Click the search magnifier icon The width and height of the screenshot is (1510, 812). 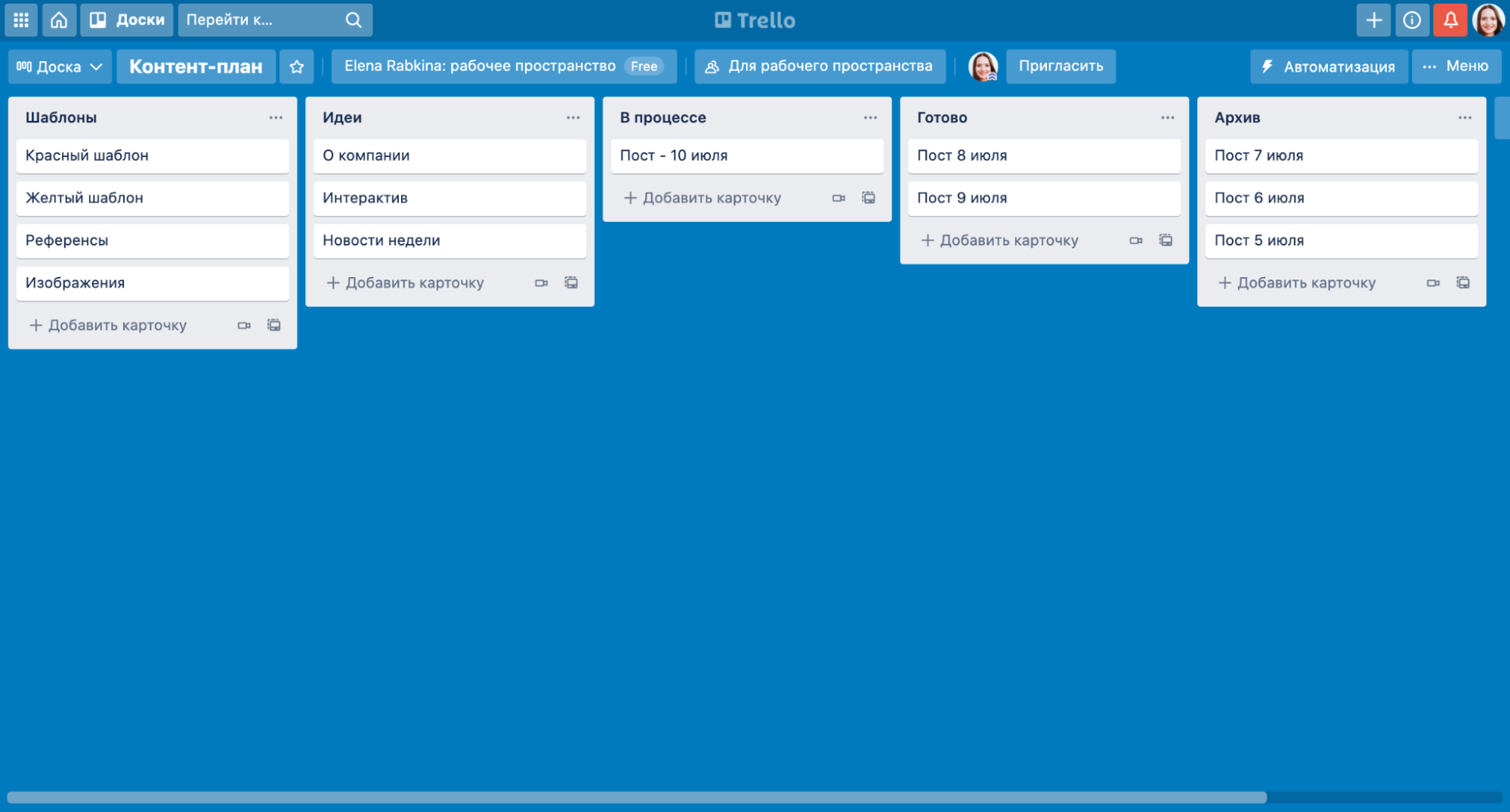pos(354,20)
